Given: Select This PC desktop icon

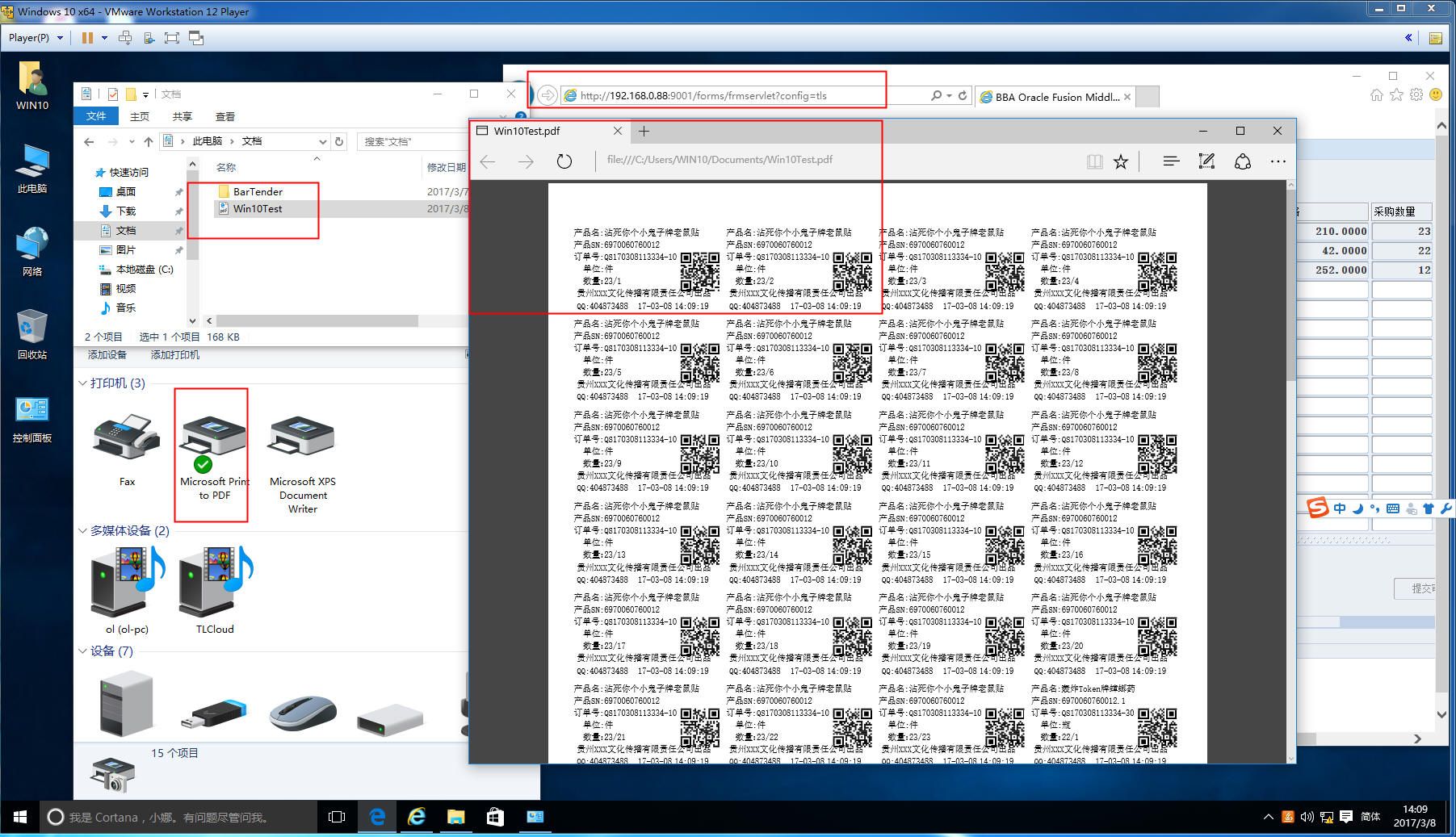Looking at the screenshot, I should point(32,169).
